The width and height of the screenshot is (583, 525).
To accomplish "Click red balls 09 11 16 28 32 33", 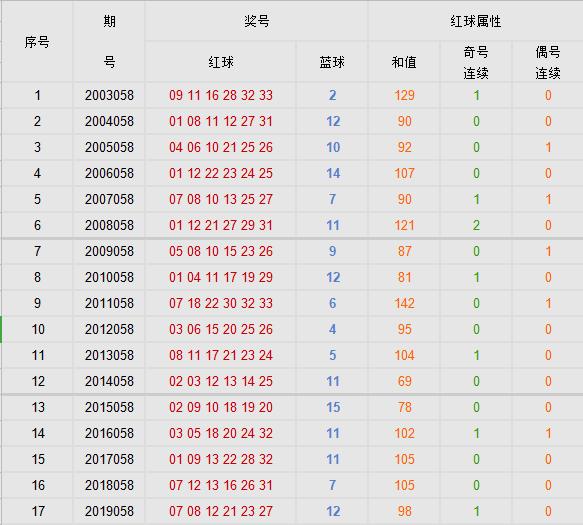I will (221, 95).
